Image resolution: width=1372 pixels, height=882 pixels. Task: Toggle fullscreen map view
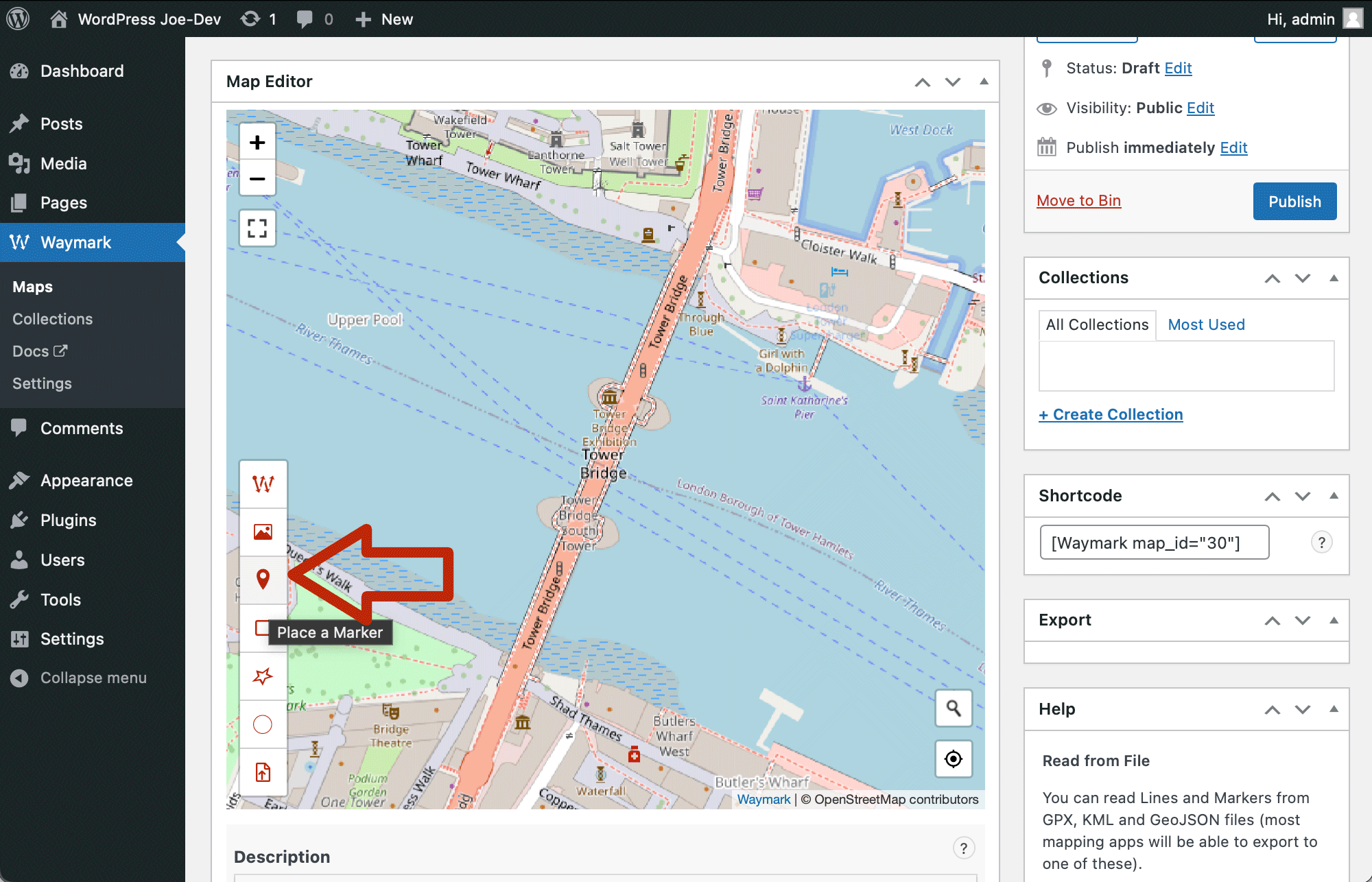tap(257, 228)
